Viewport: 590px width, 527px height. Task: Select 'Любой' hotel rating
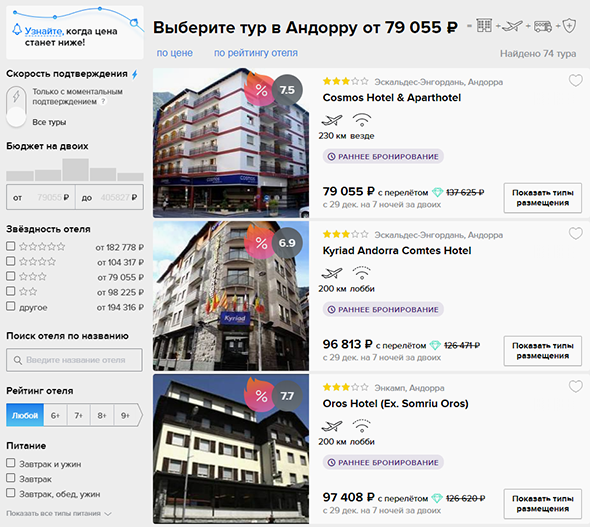[x=25, y=415]
